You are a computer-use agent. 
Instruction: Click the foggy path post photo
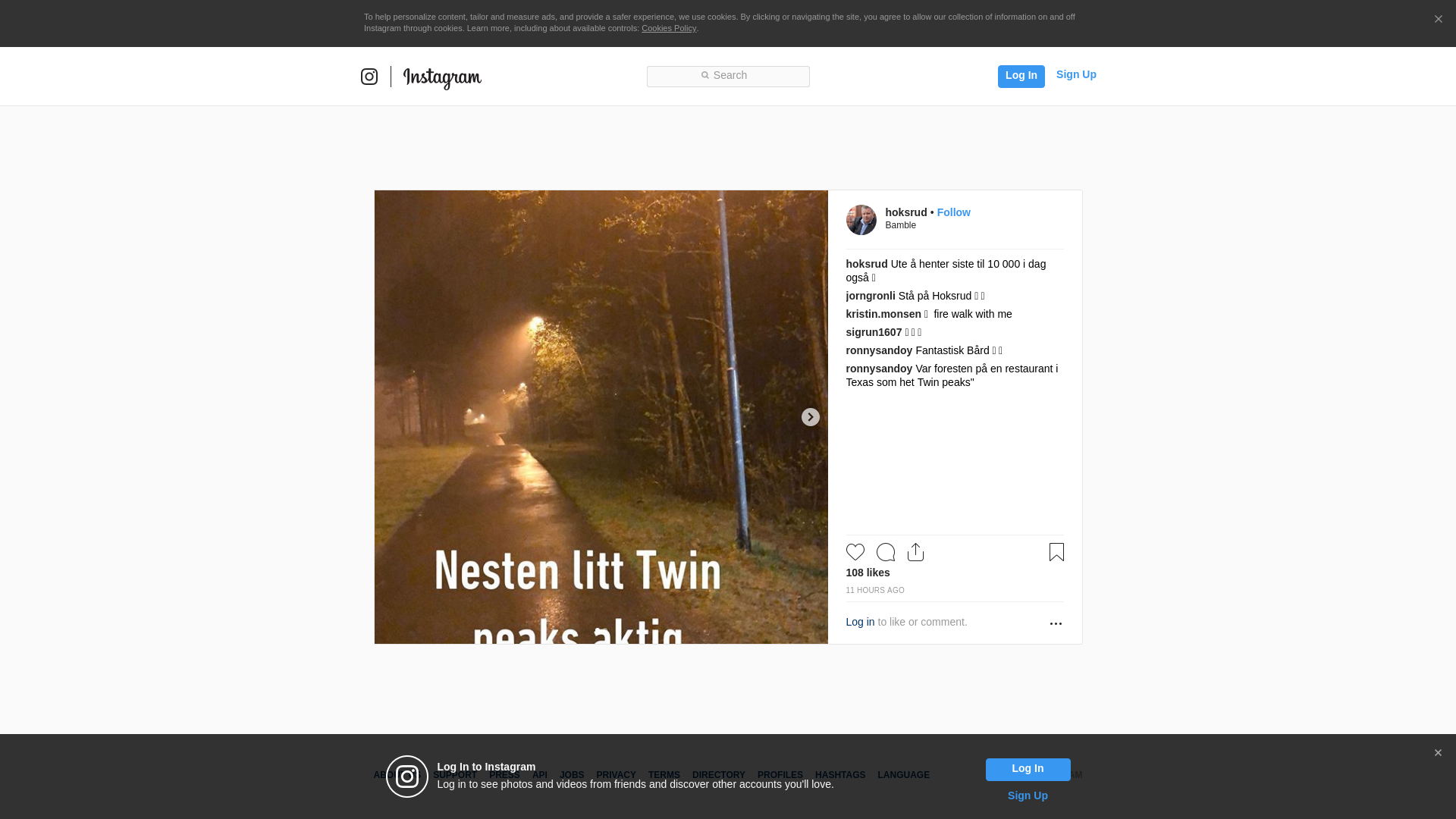tap(601, 417)
